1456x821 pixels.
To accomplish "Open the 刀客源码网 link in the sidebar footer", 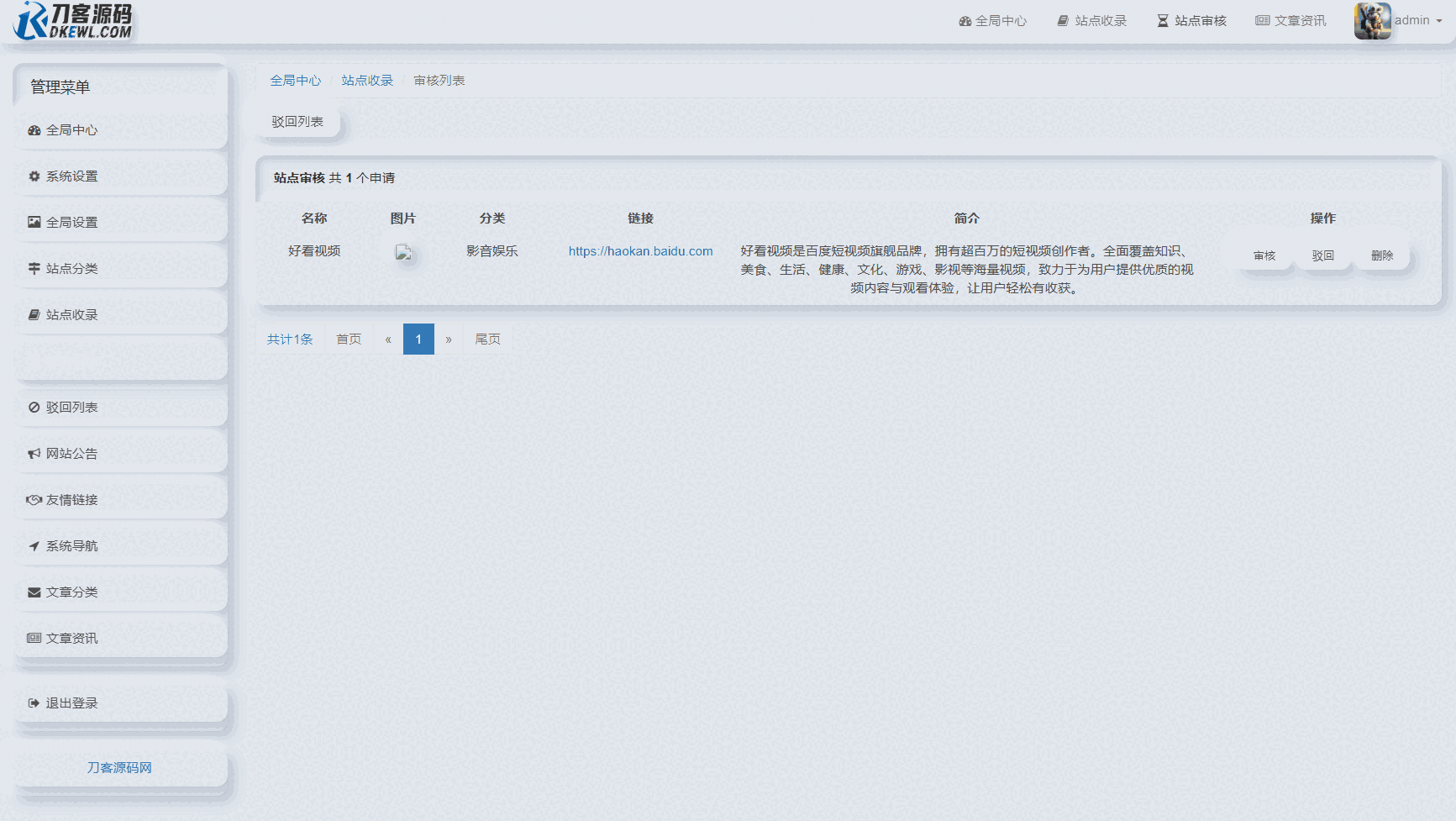I will pos(119,768).
